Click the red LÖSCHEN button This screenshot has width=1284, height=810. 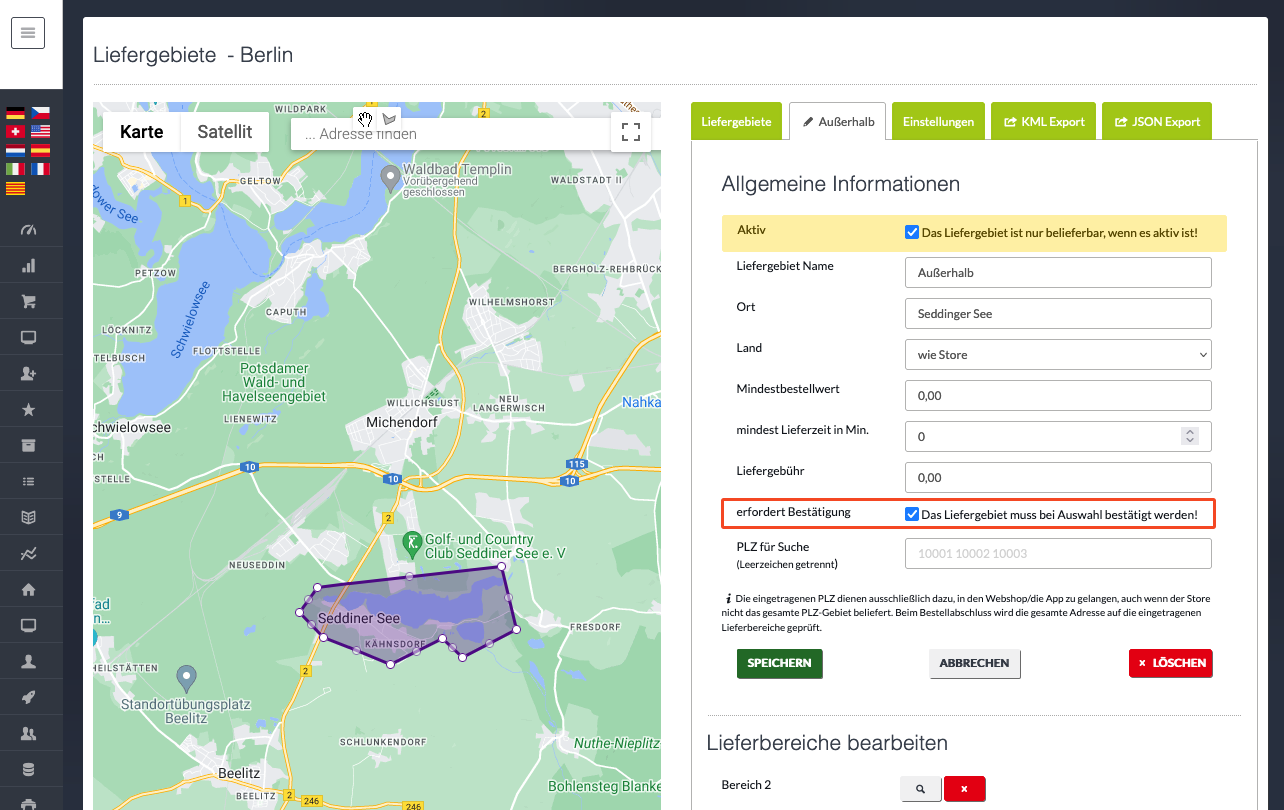click(x=1171, y=663)
